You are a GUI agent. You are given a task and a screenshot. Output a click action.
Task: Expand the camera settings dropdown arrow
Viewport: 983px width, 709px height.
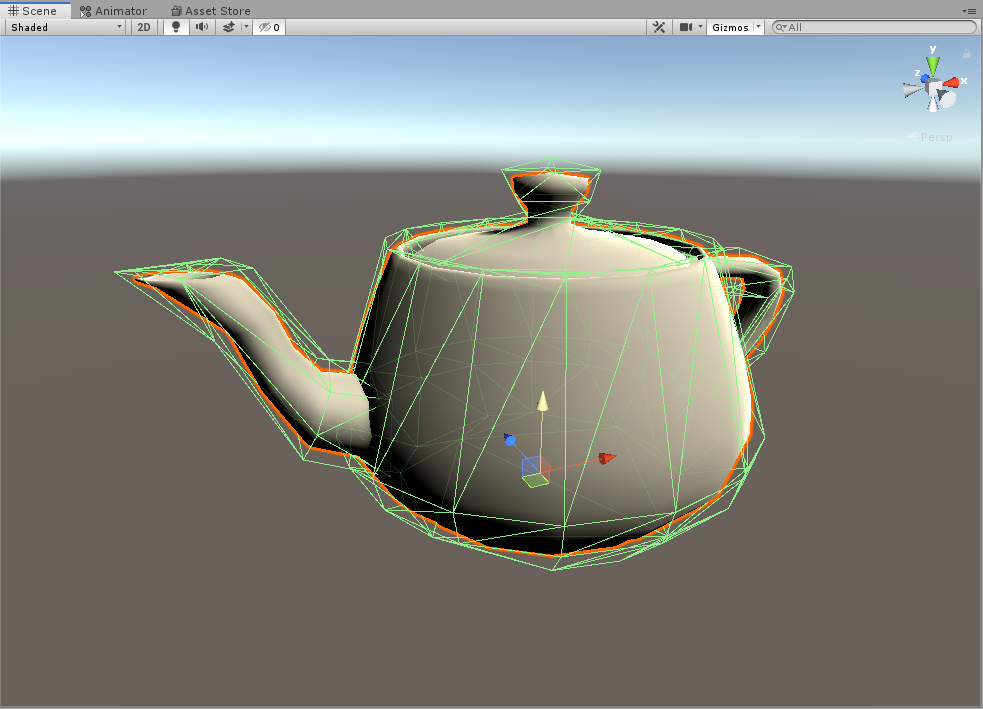pos(700,27)
